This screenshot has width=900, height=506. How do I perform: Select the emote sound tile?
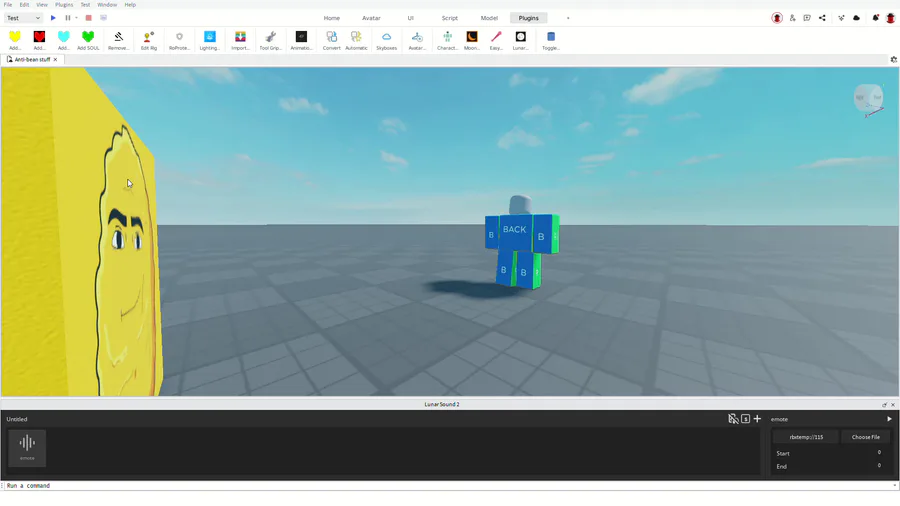[27, 447]
